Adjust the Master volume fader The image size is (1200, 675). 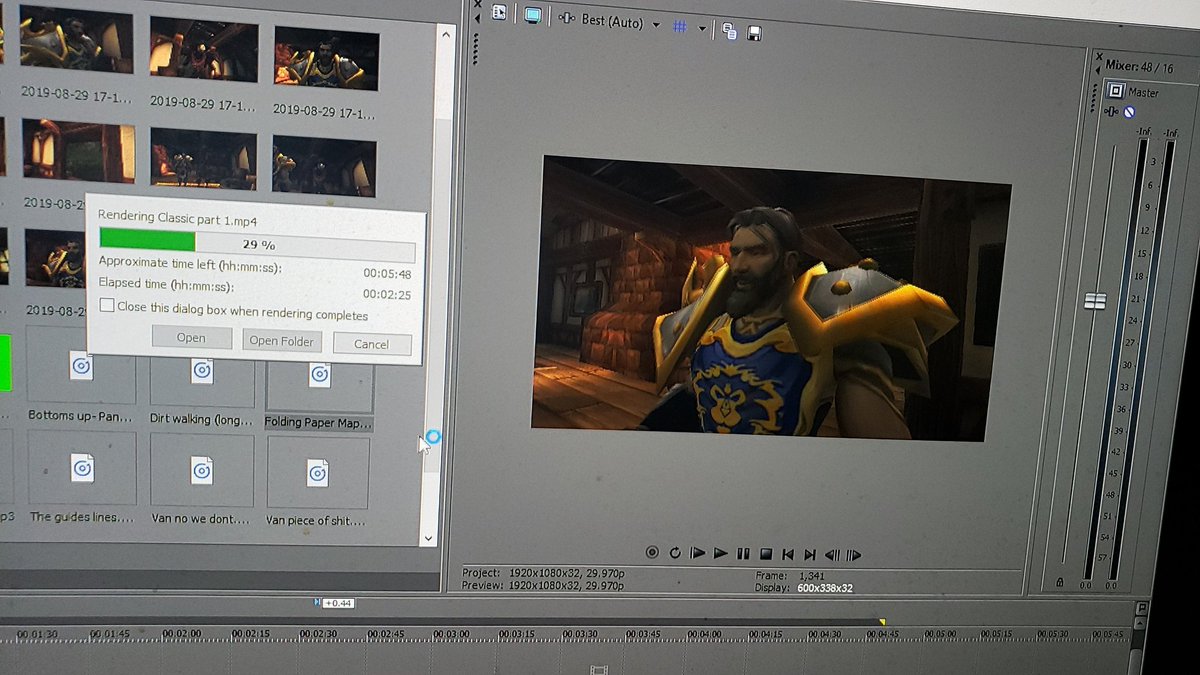click(x=1095, y=300)
